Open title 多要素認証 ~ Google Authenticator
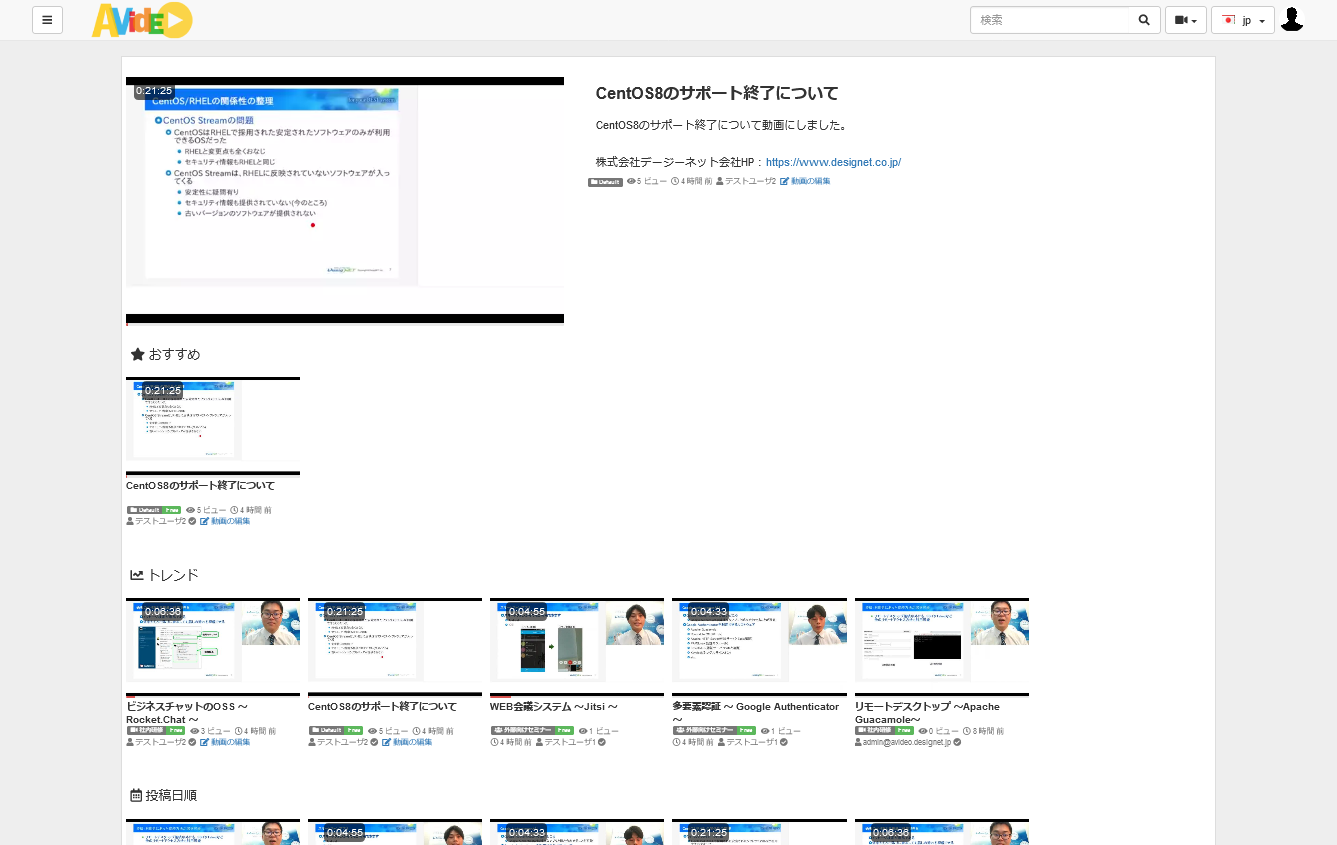This screenshot has width=1337, height=845. click(756, 712)
